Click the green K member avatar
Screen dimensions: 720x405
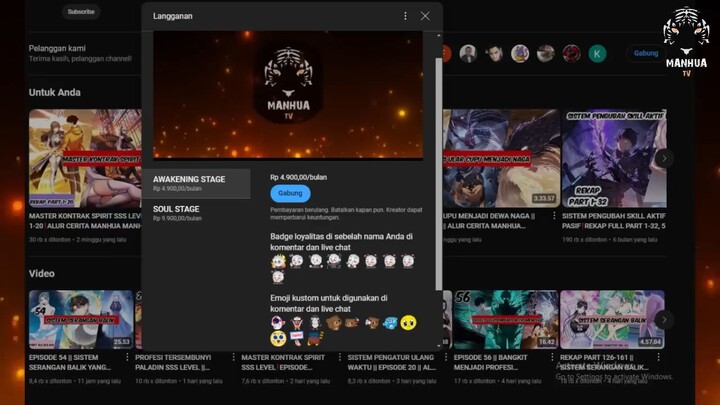tap(597, 54)
